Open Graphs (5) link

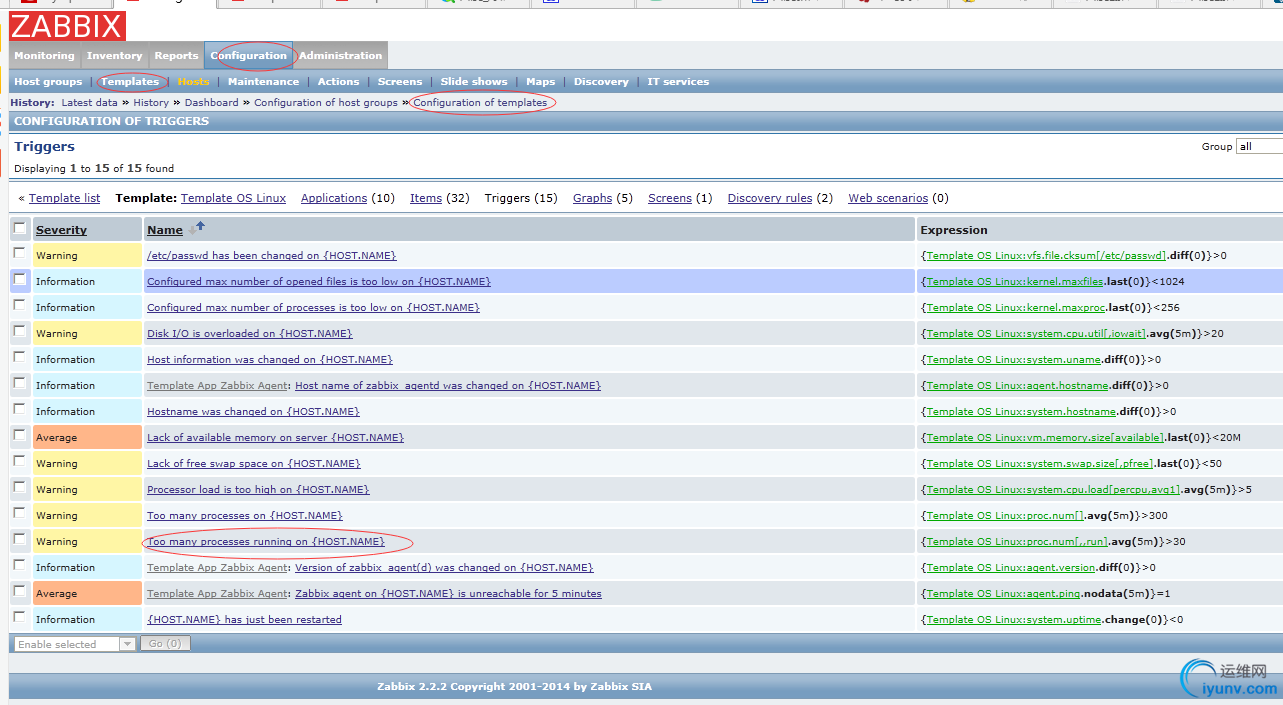[x=592, y=198]
